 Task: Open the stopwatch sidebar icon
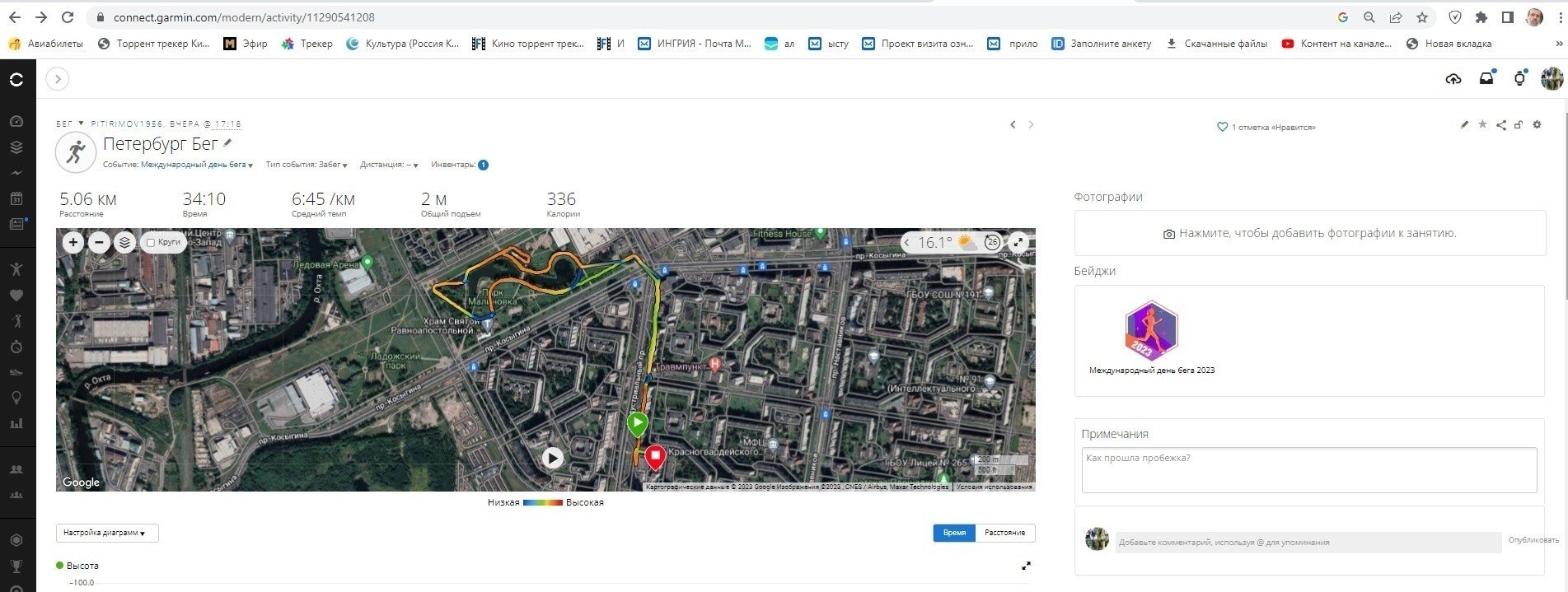(16, 347)
